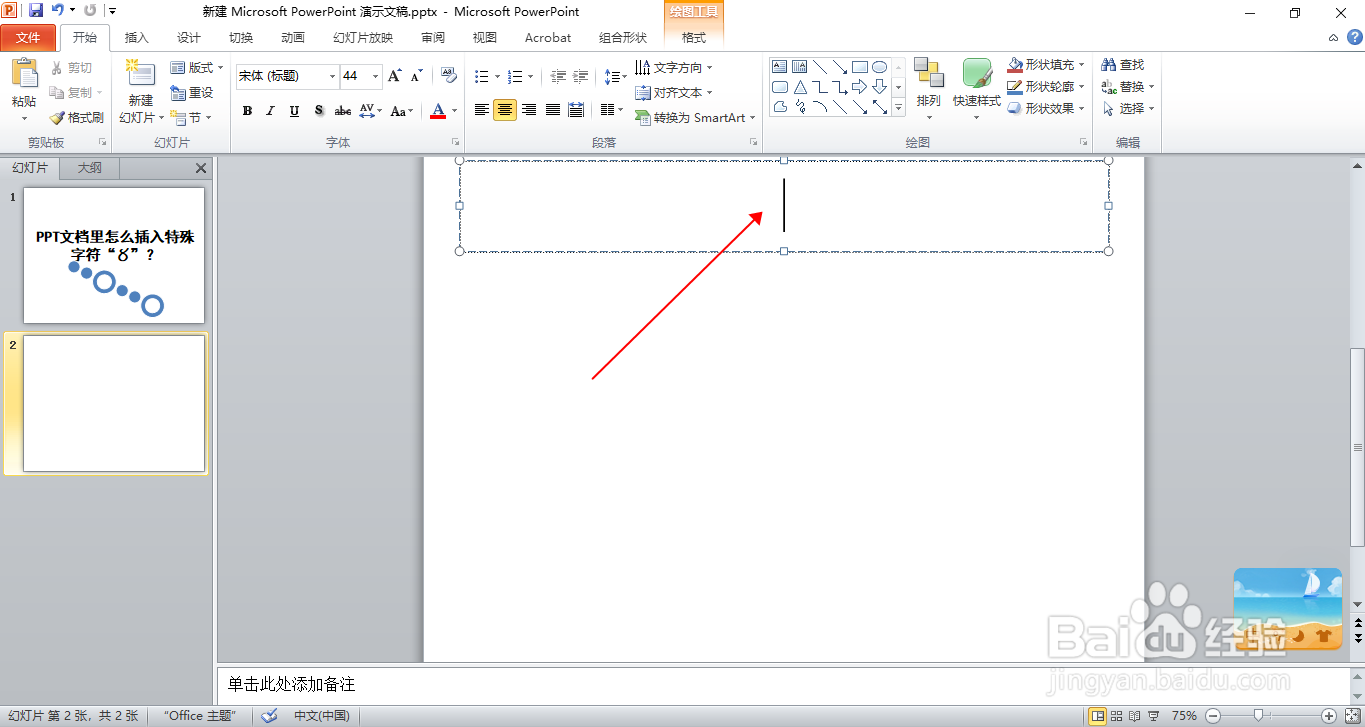Image resolution: width=1365 pixels, height=727 pixels.
Task: Open the Convert to SmartArt dropdown
Action: [x=696, y=117]
